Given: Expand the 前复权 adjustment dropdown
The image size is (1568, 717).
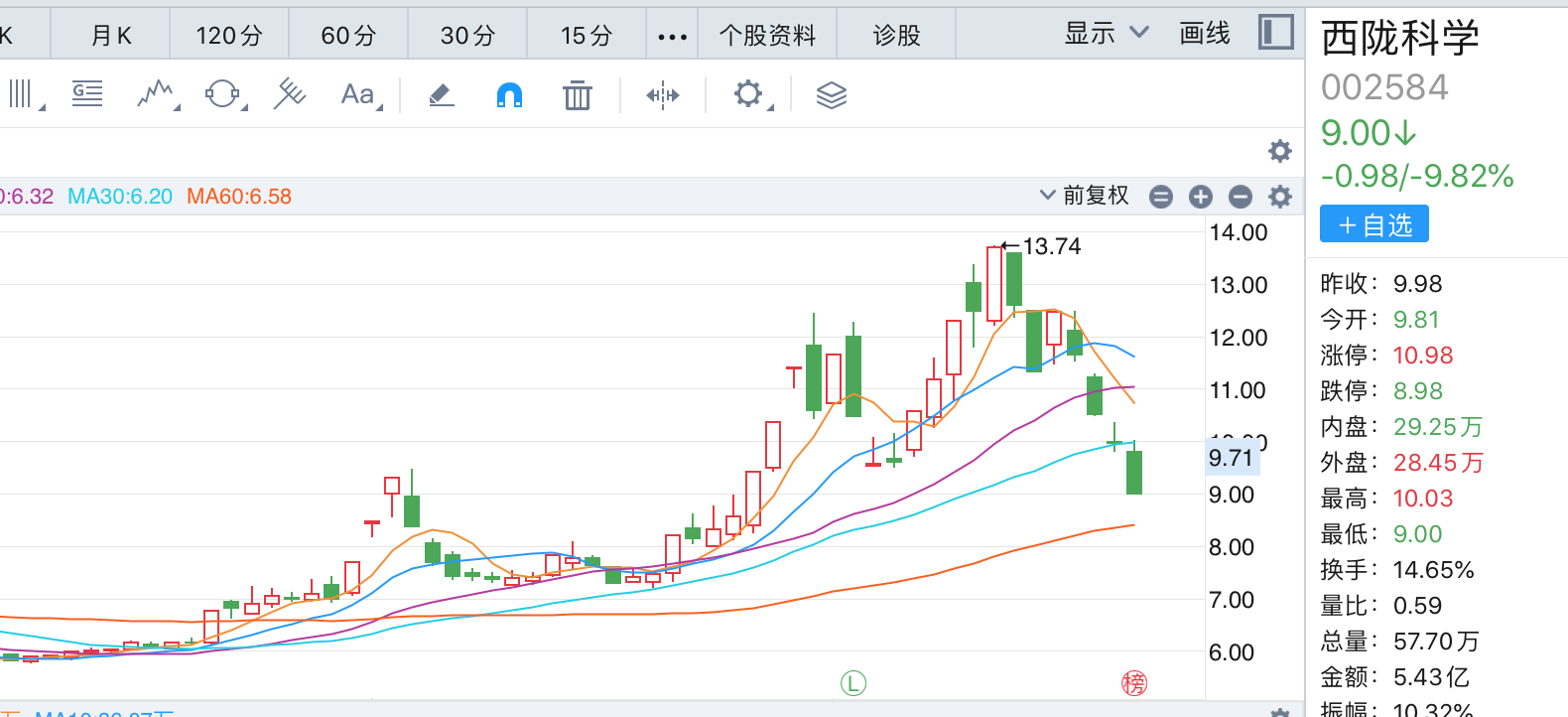Looking at the screenshot, I should click(1085, 196).
